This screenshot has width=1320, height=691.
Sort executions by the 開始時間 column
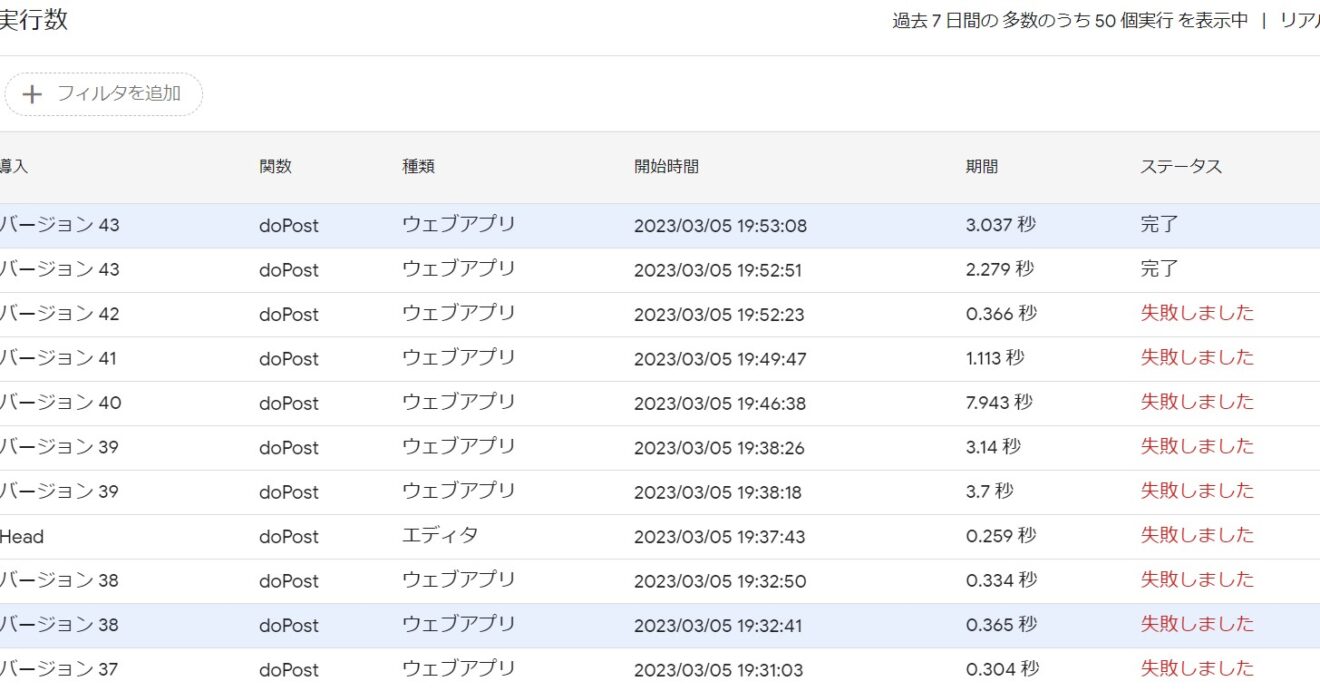click(x=665, y=166)
